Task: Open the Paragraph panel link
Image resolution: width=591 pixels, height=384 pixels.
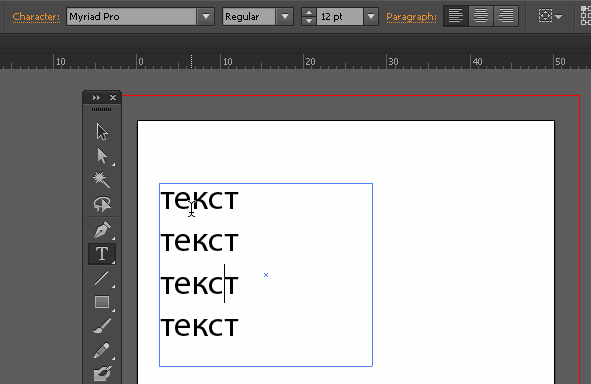Action: (x=411, y=17)
